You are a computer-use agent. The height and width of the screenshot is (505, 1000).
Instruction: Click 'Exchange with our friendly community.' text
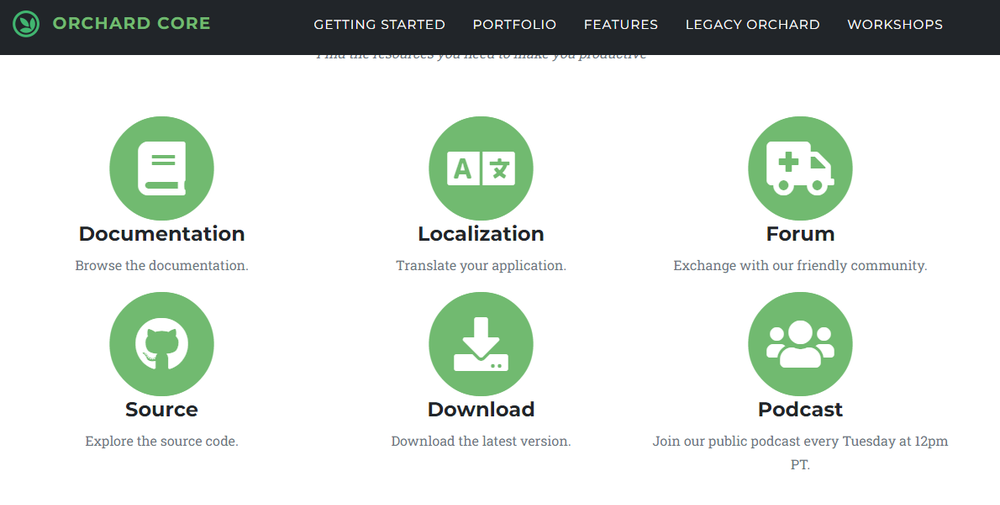pyautogui.click(x=800, y=265)
